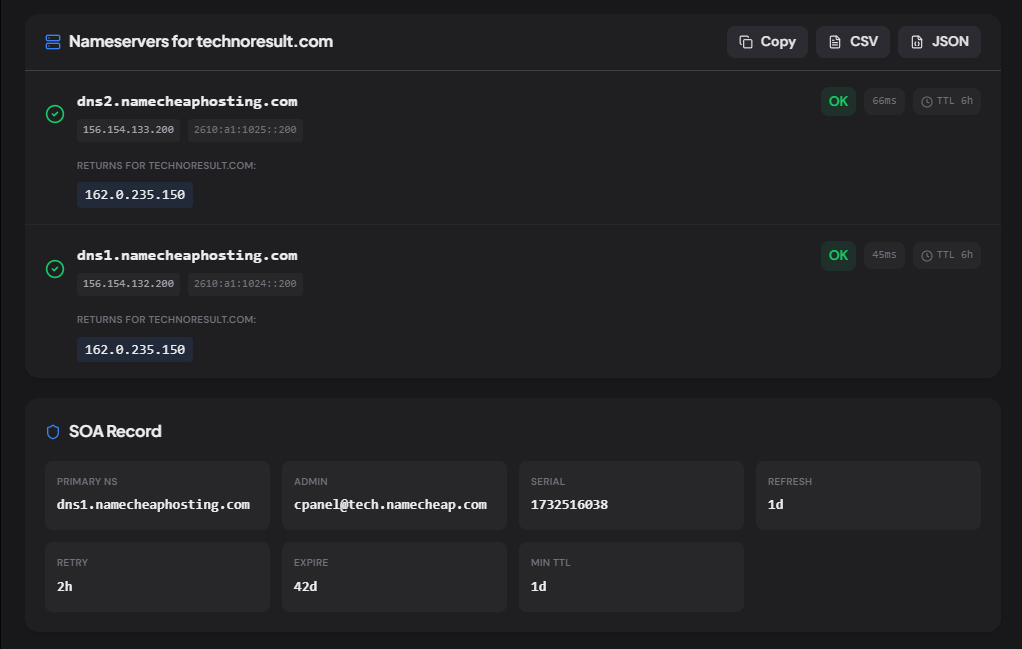This screenshot has width=1022, height=649.
Task: Click the clock icon in dns1 TTL badge
Action: click(x=926, y=255)
